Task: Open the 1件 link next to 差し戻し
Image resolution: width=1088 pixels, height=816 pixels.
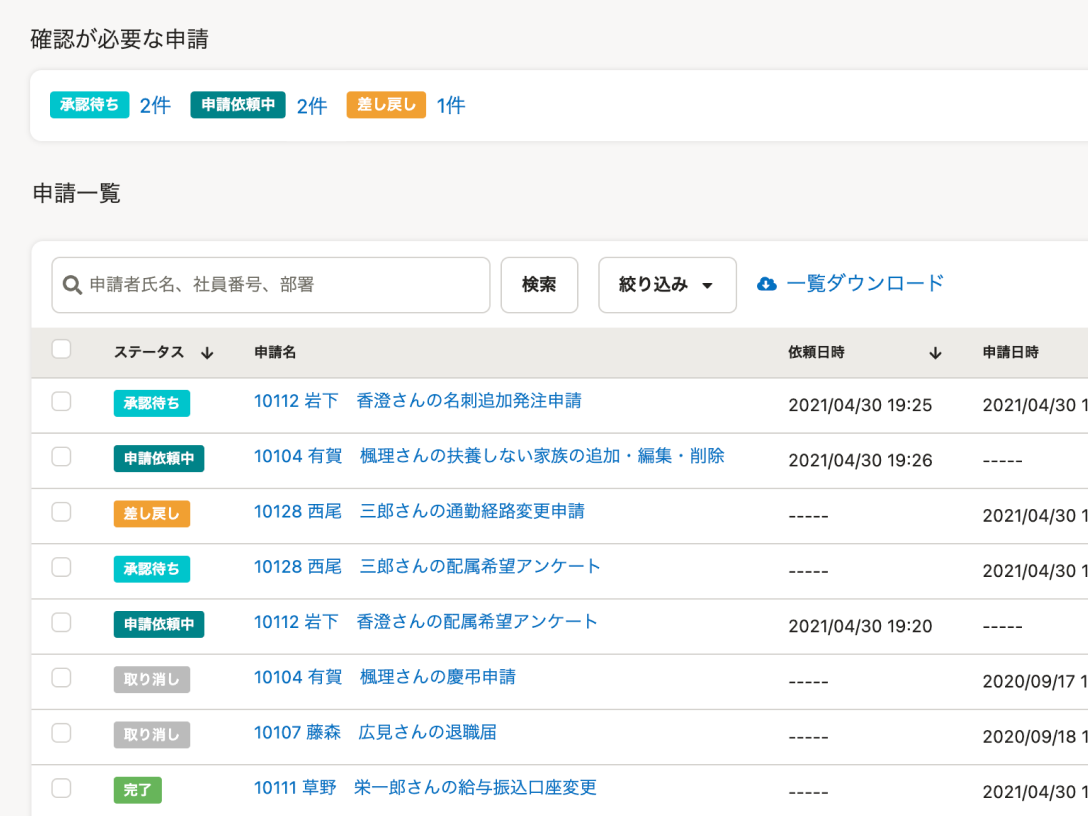Action: tap(451, 105)
